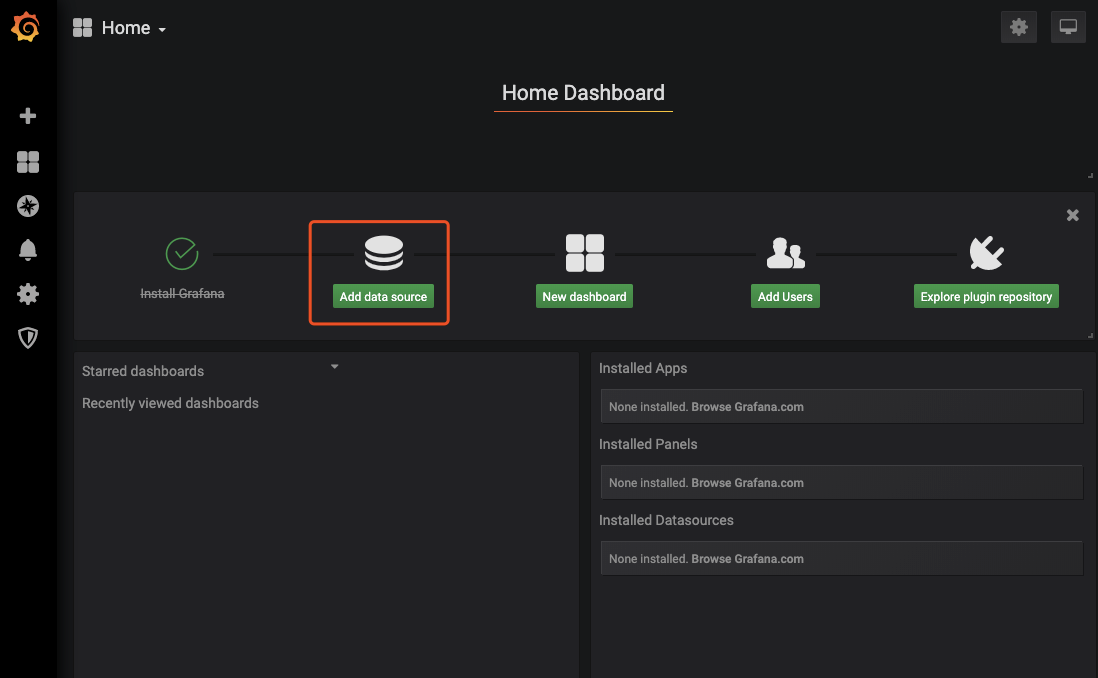This screenshot has height=678, width=1098.
Task: Click the Add Users button
Action: pos(785,296)
